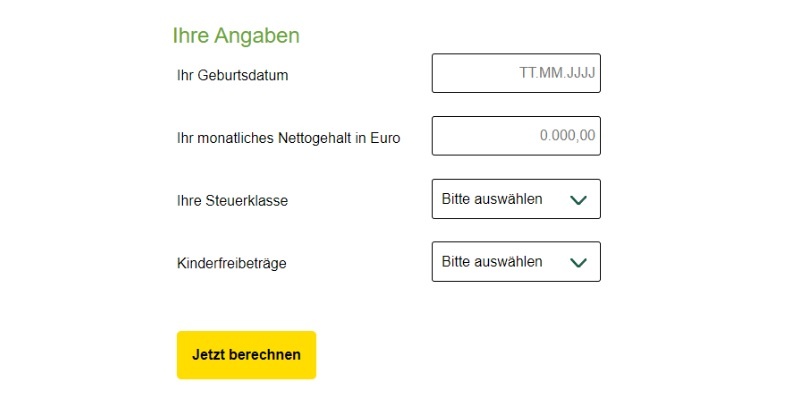Click the TT.MM.JJJJ placeholder text
The width and height of the screenshot is (790, 395).
pos(557,73)
